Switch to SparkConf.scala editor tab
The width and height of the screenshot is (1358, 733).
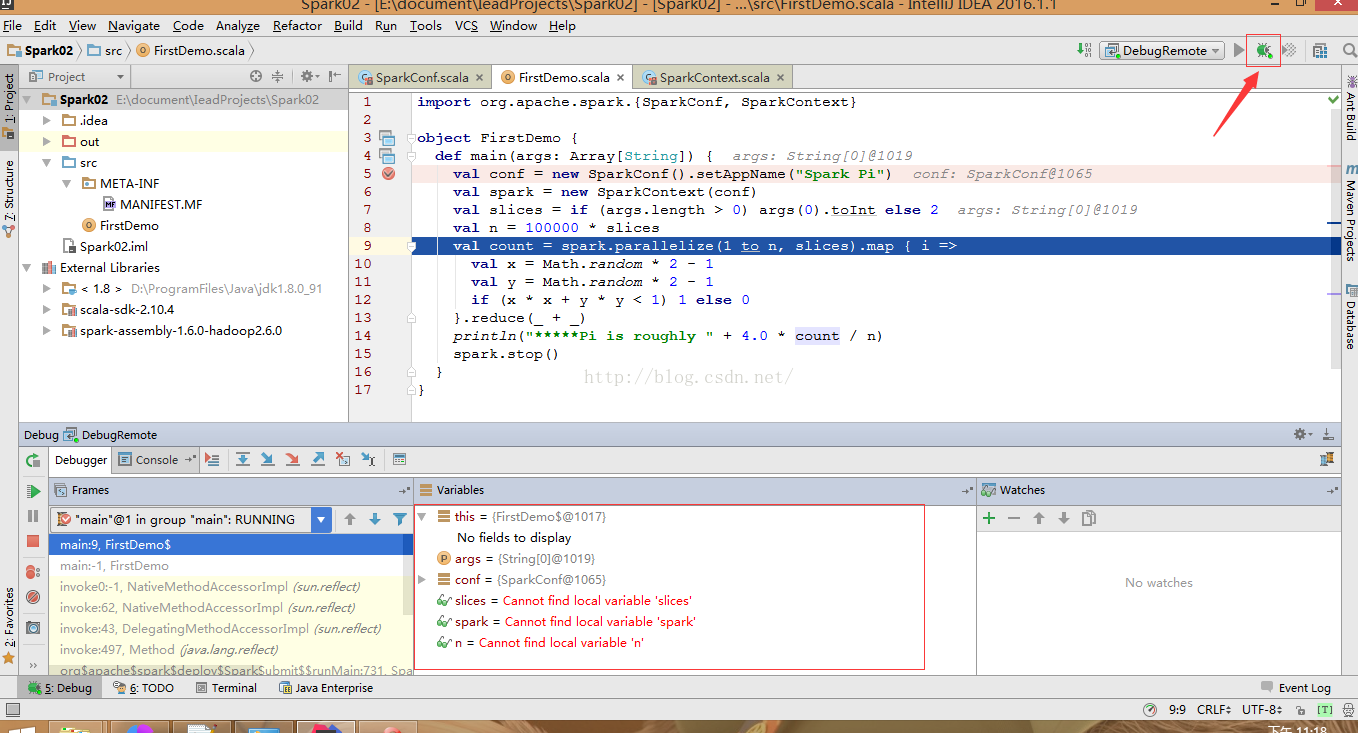click(421, 77)
